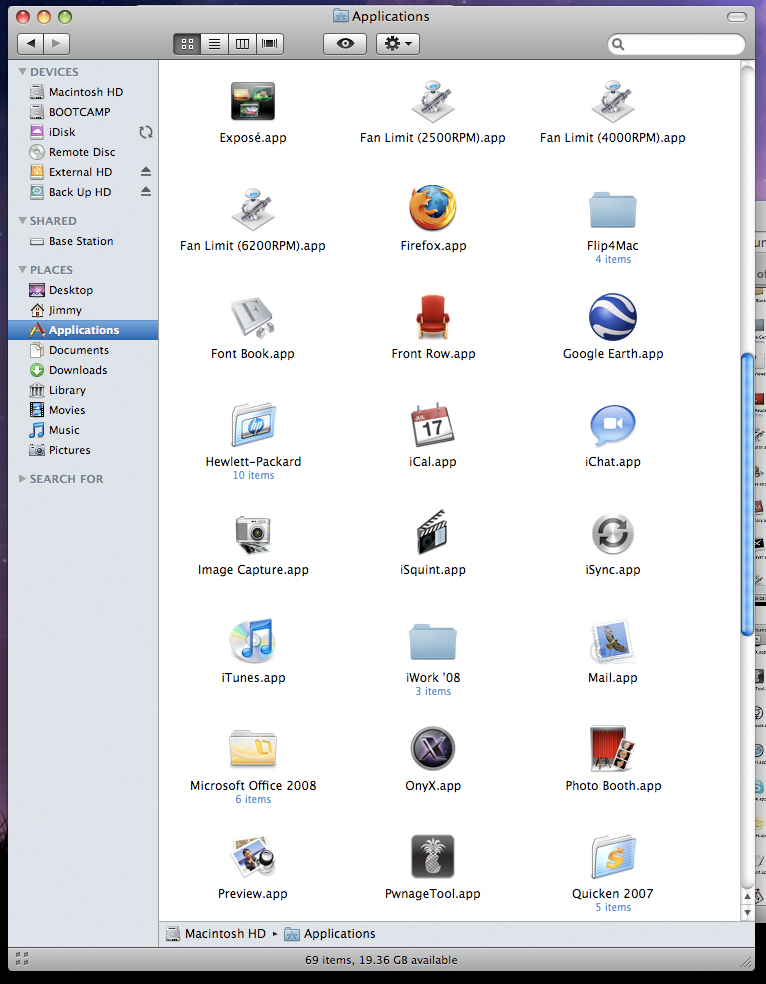Open Documents in the sidebar

pos(83,350)
